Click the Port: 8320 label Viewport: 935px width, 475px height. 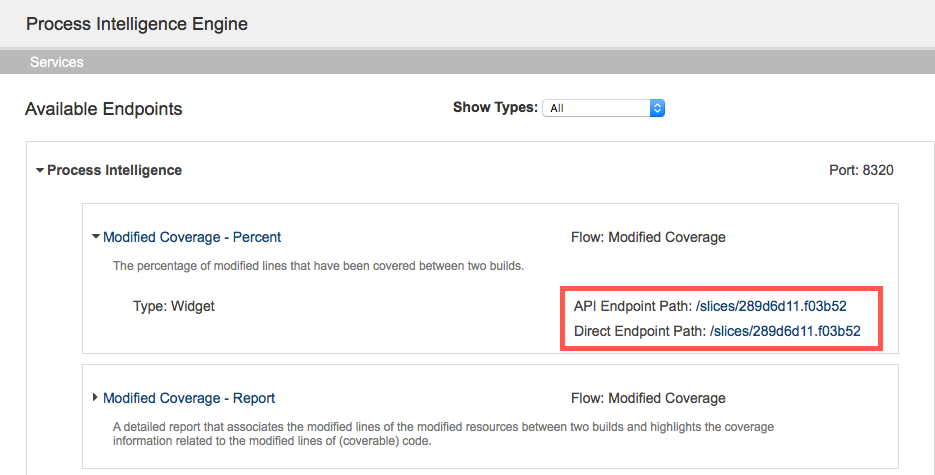coord(861,170)
